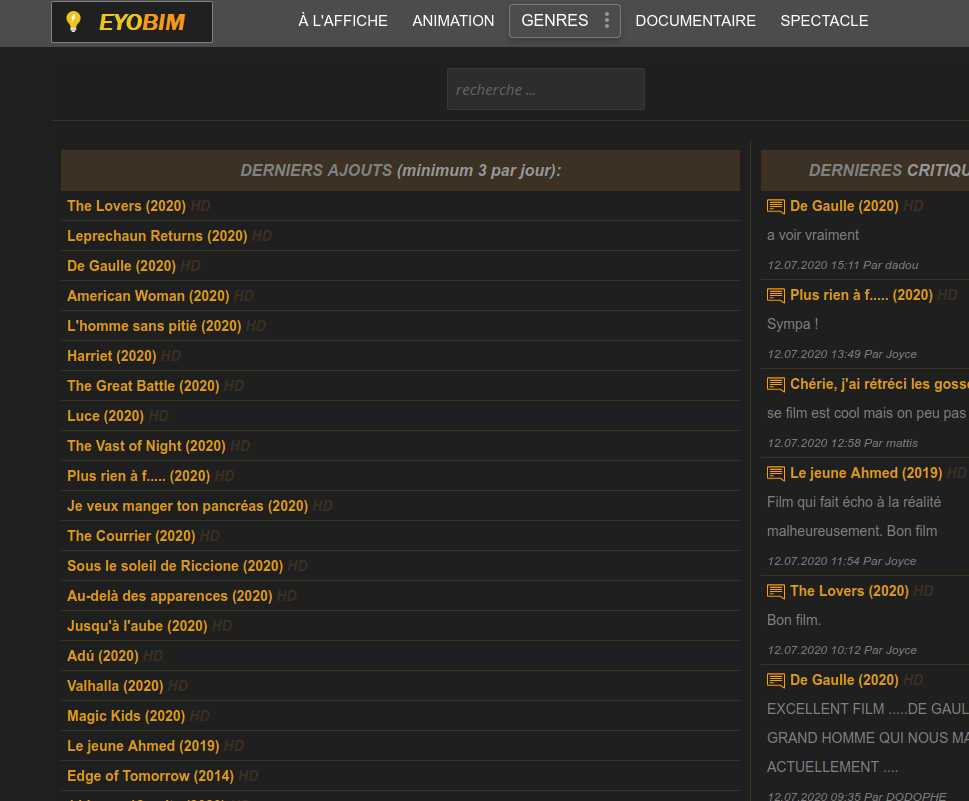This screenshot has height=801, width=969.
Task: Open Edge of Tomorrow (2014)
Action: [x=150, y=776]
